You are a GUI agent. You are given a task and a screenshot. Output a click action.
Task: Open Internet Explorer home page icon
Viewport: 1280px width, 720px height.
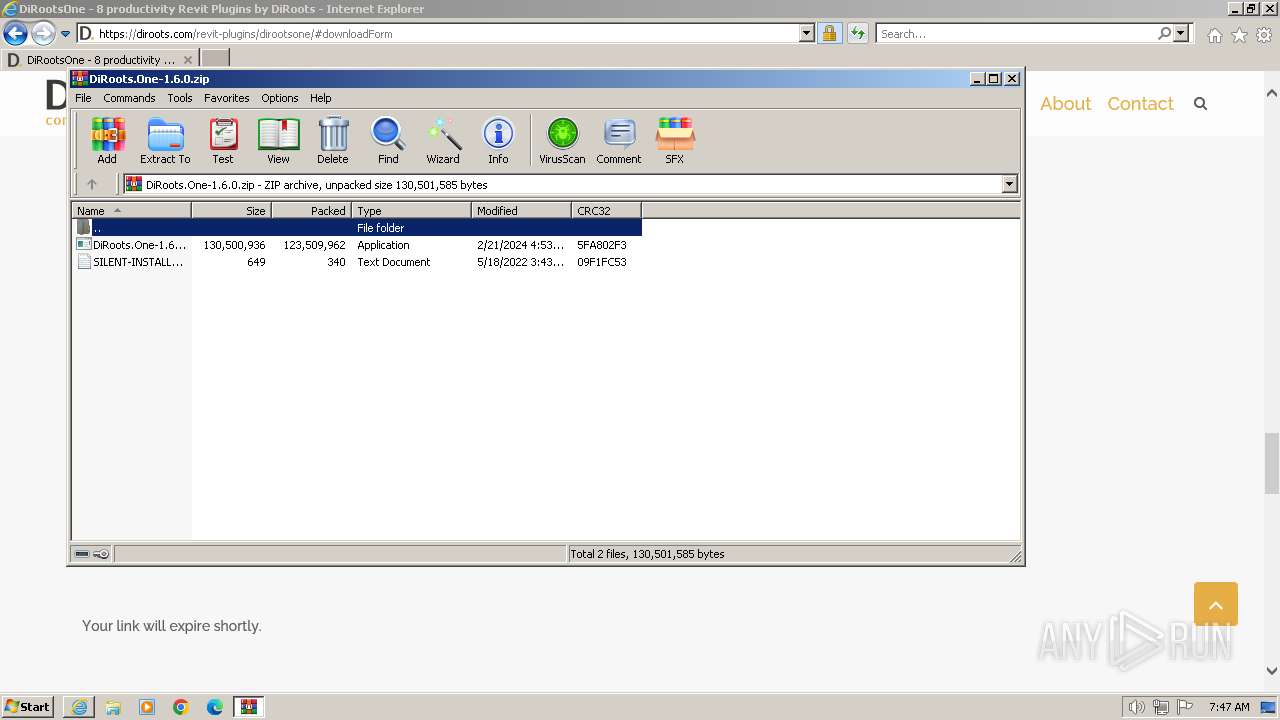[1214, 35]
